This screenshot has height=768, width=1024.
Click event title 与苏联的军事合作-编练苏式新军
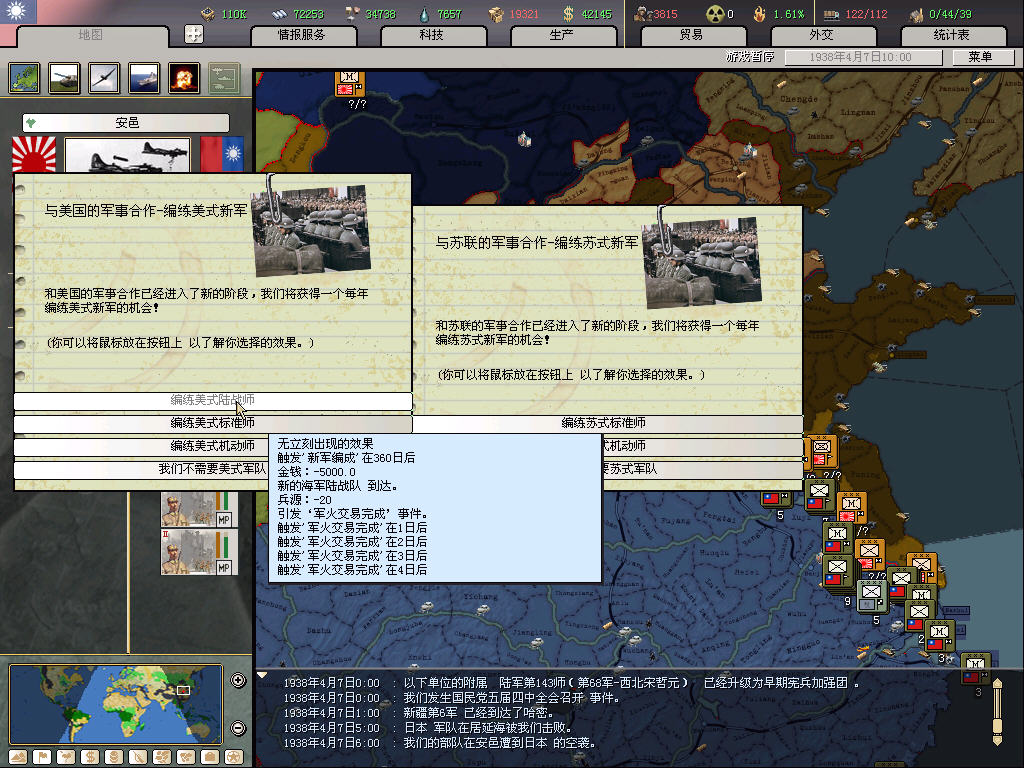(x=537, y=243)
